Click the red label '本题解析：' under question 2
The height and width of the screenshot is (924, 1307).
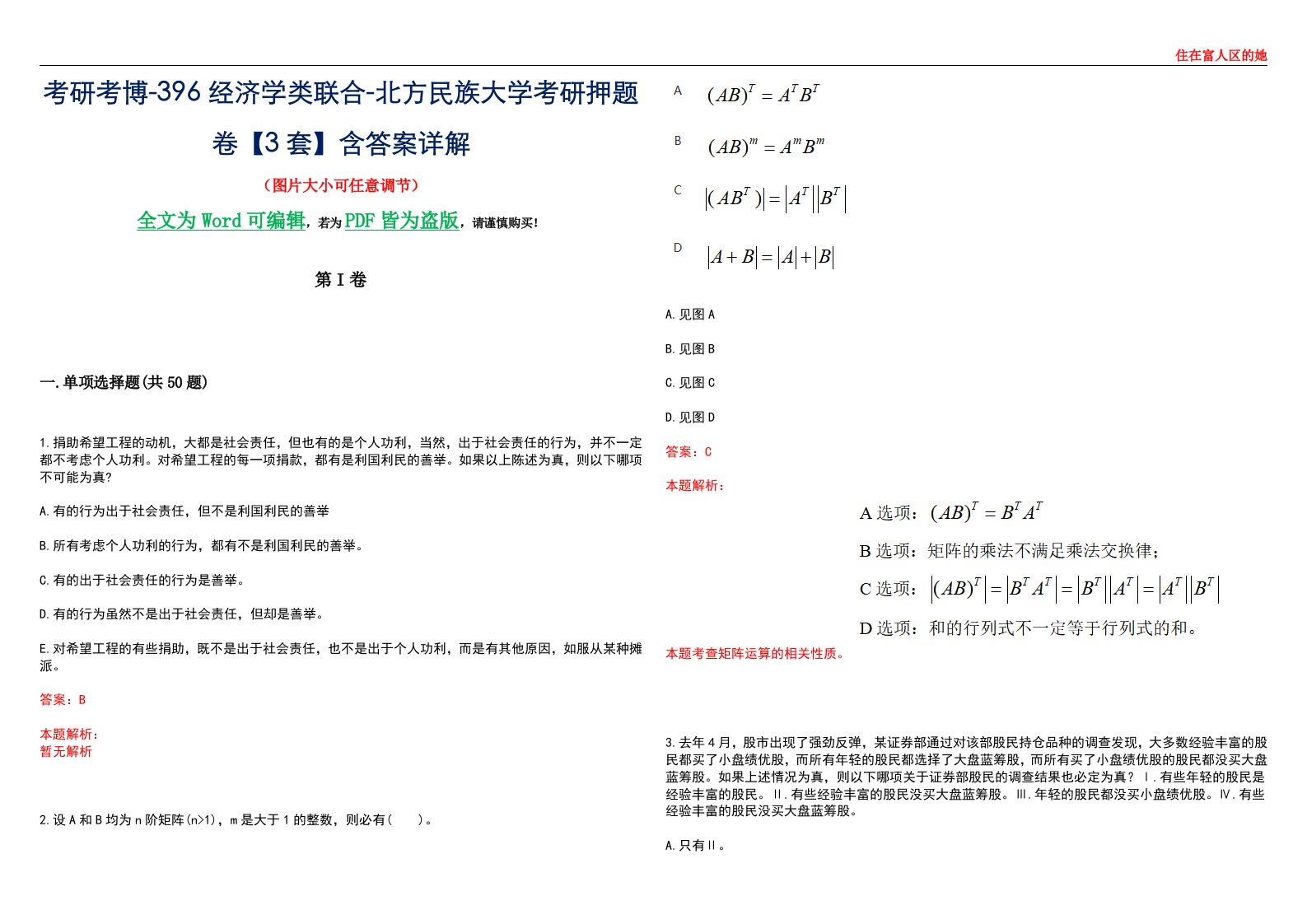point(696,486)
